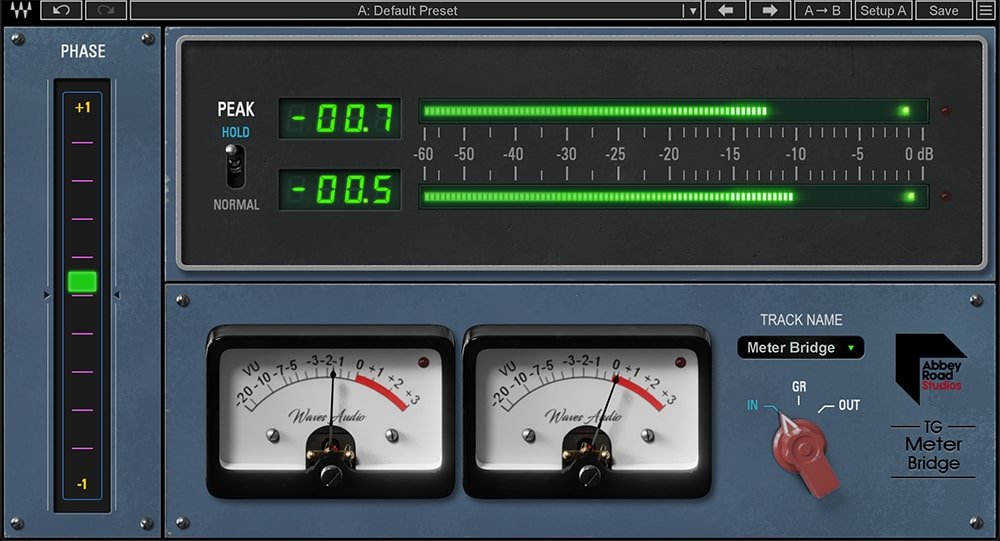Set the red selector knob to GR

click(x=798, y=387)
